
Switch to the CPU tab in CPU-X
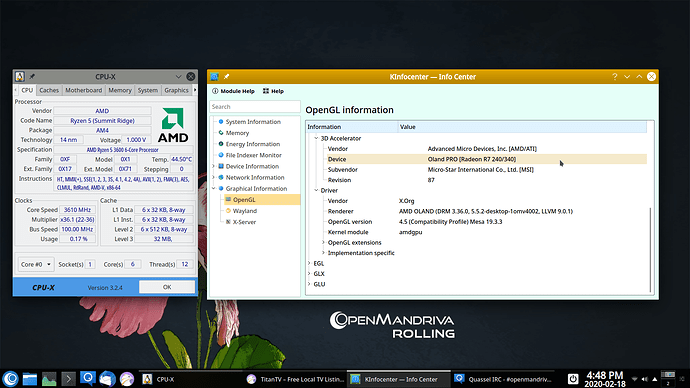tap(27, 90)
